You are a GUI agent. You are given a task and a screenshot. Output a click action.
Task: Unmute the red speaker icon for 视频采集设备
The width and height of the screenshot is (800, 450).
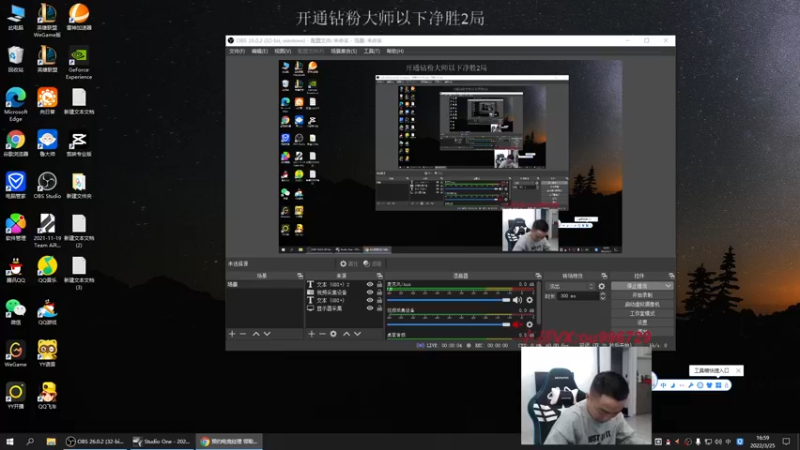pos(517,324)
